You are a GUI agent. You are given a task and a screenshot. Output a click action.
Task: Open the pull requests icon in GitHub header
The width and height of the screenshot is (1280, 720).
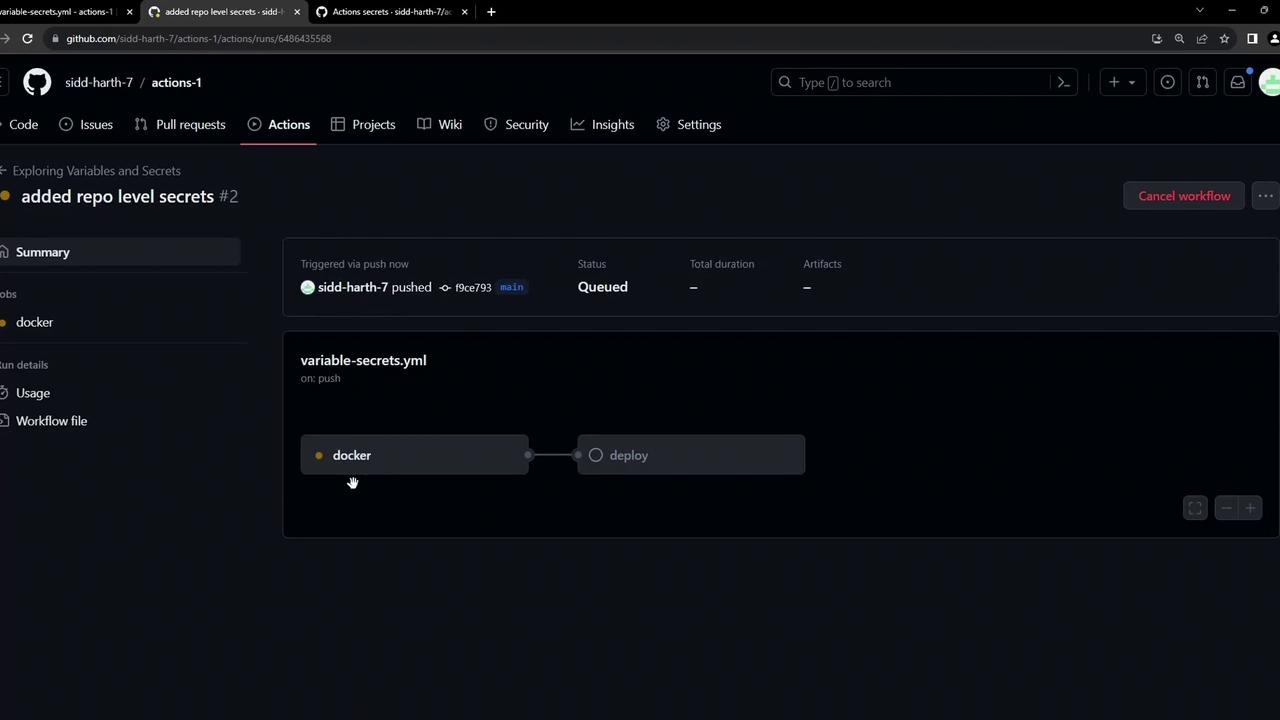[x=1203, y=82]
